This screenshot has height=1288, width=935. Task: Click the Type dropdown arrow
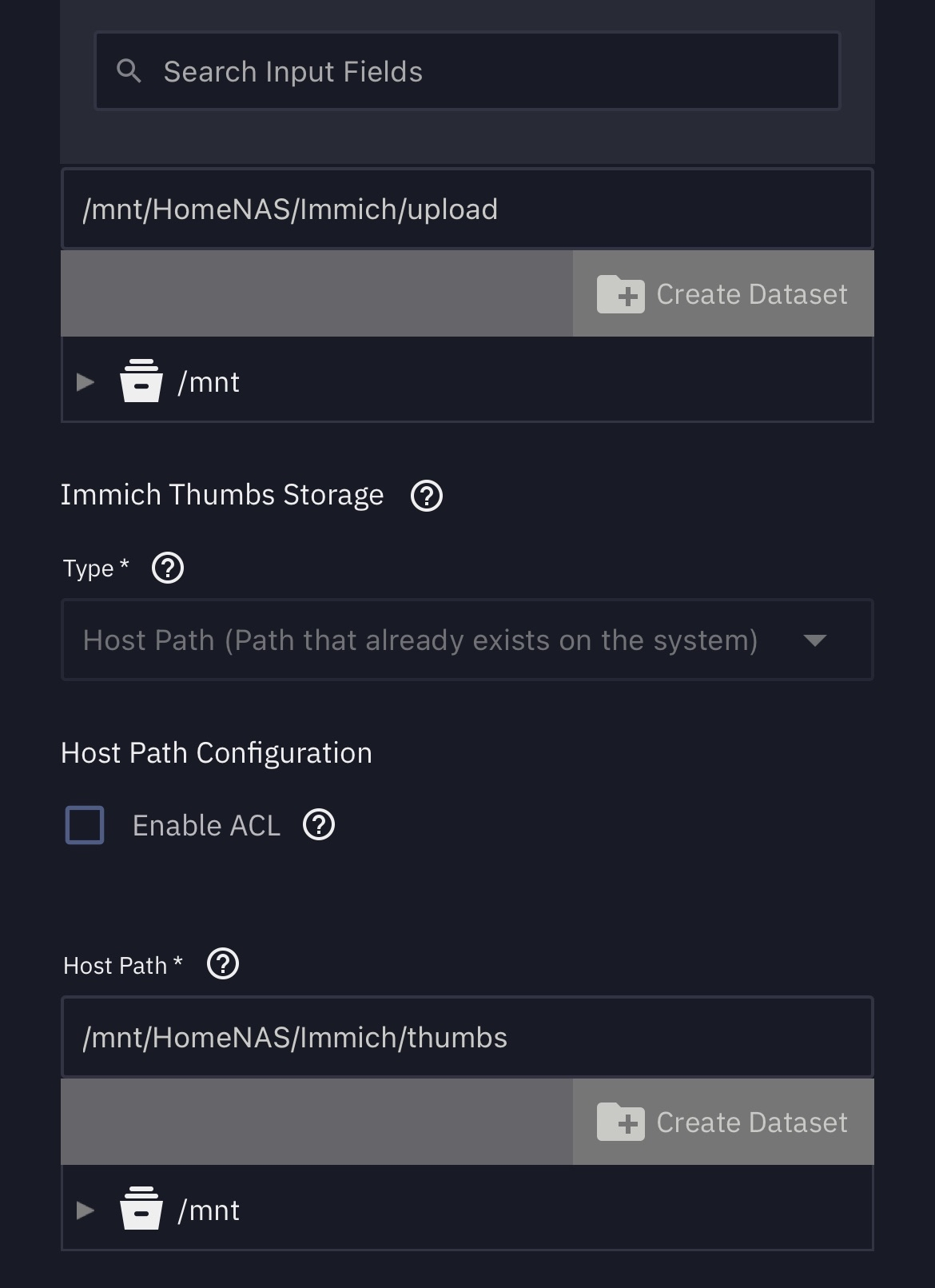pos(814,640)
